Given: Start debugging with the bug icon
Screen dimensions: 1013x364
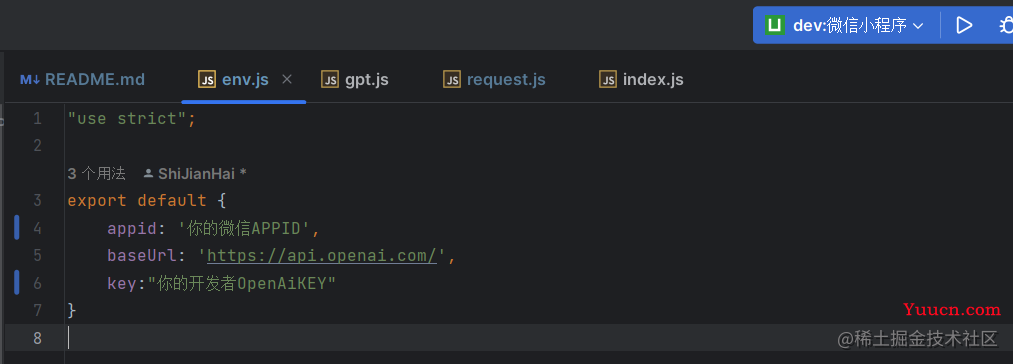Looking at the screenshot, I should click(1005, 25).
